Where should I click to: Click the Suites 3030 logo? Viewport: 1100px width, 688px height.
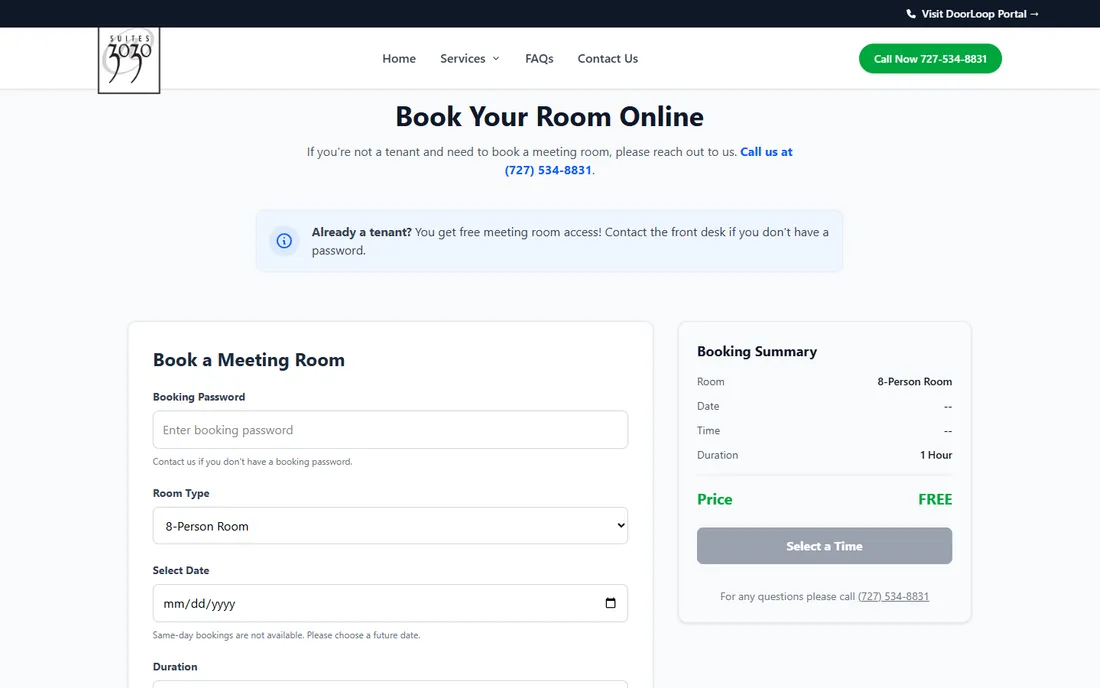pos(129,60)
